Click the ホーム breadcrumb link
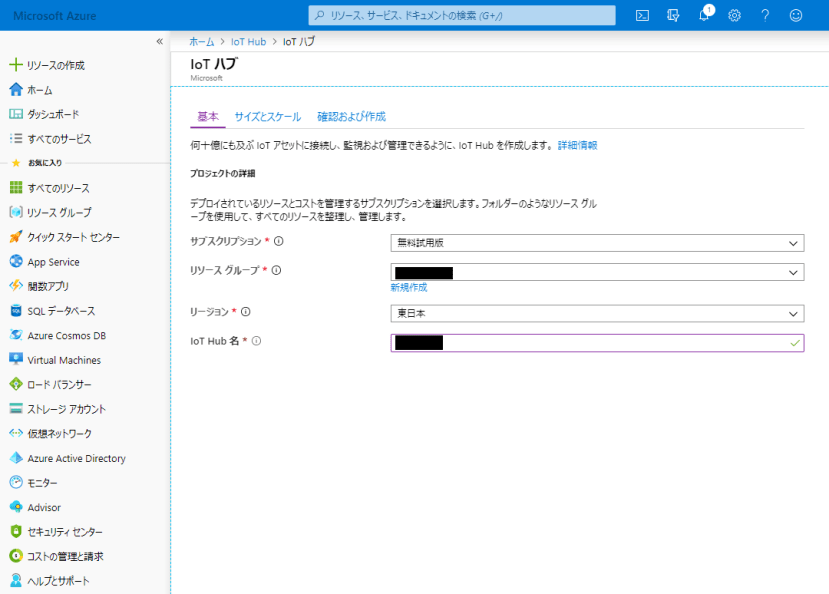Viewport: 829px width, 594px height. [x=202, y=42]
